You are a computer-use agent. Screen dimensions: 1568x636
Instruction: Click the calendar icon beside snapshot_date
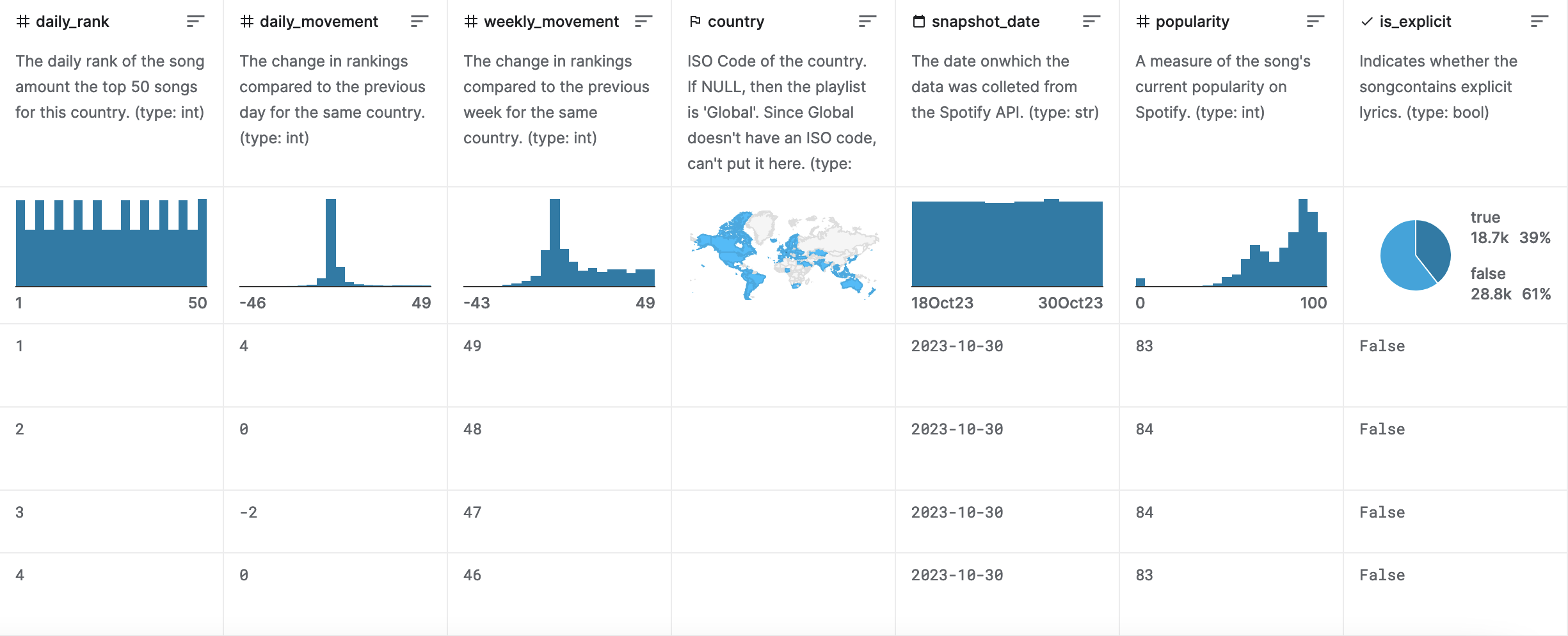tap(918, 22)
